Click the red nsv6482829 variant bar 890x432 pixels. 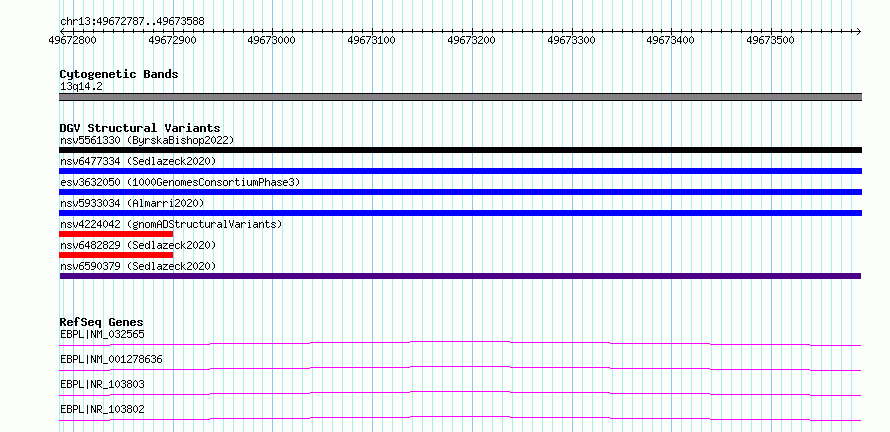coord(116,255)
